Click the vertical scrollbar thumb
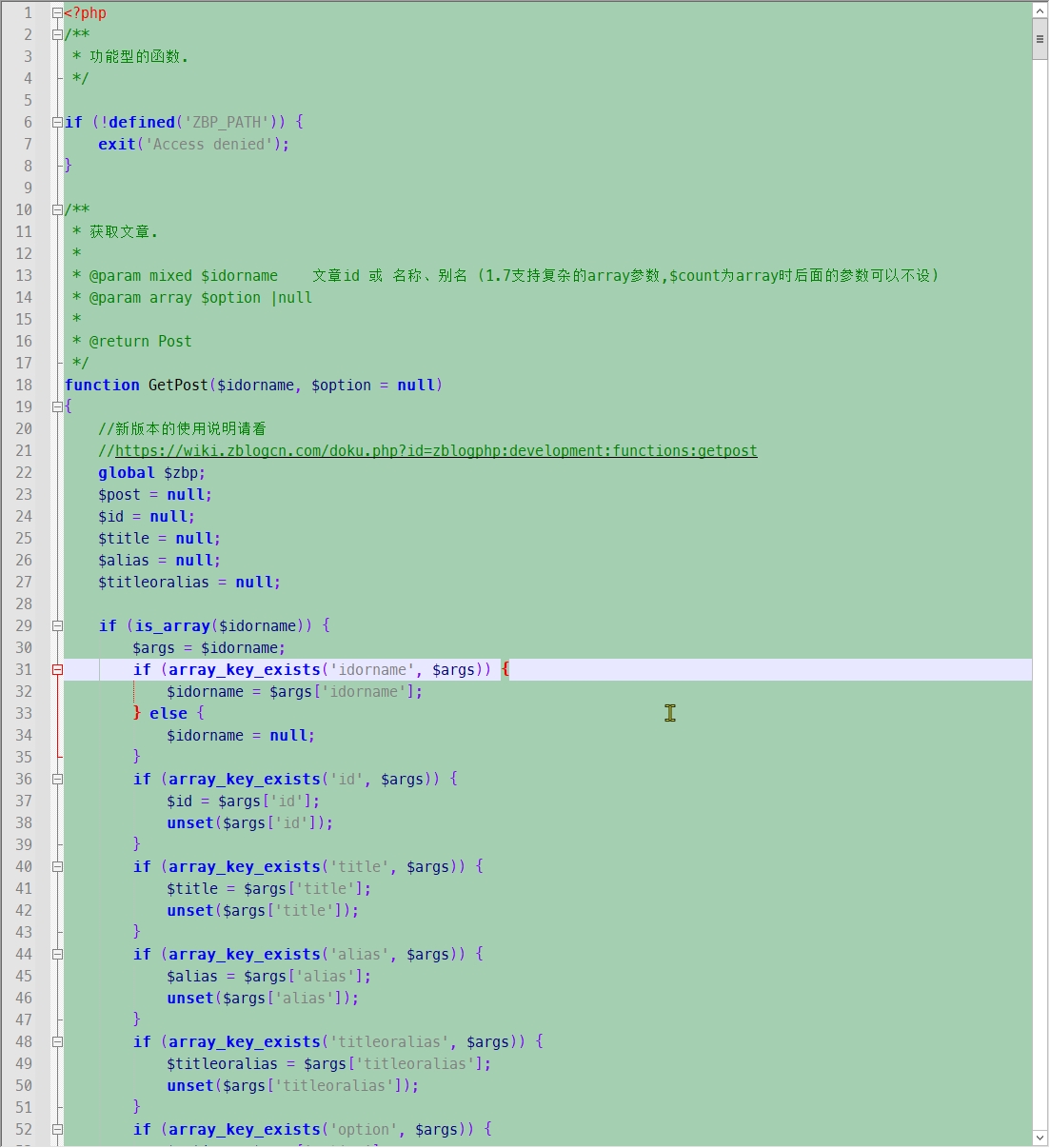1050x1148 pixels. (1040, 40)
